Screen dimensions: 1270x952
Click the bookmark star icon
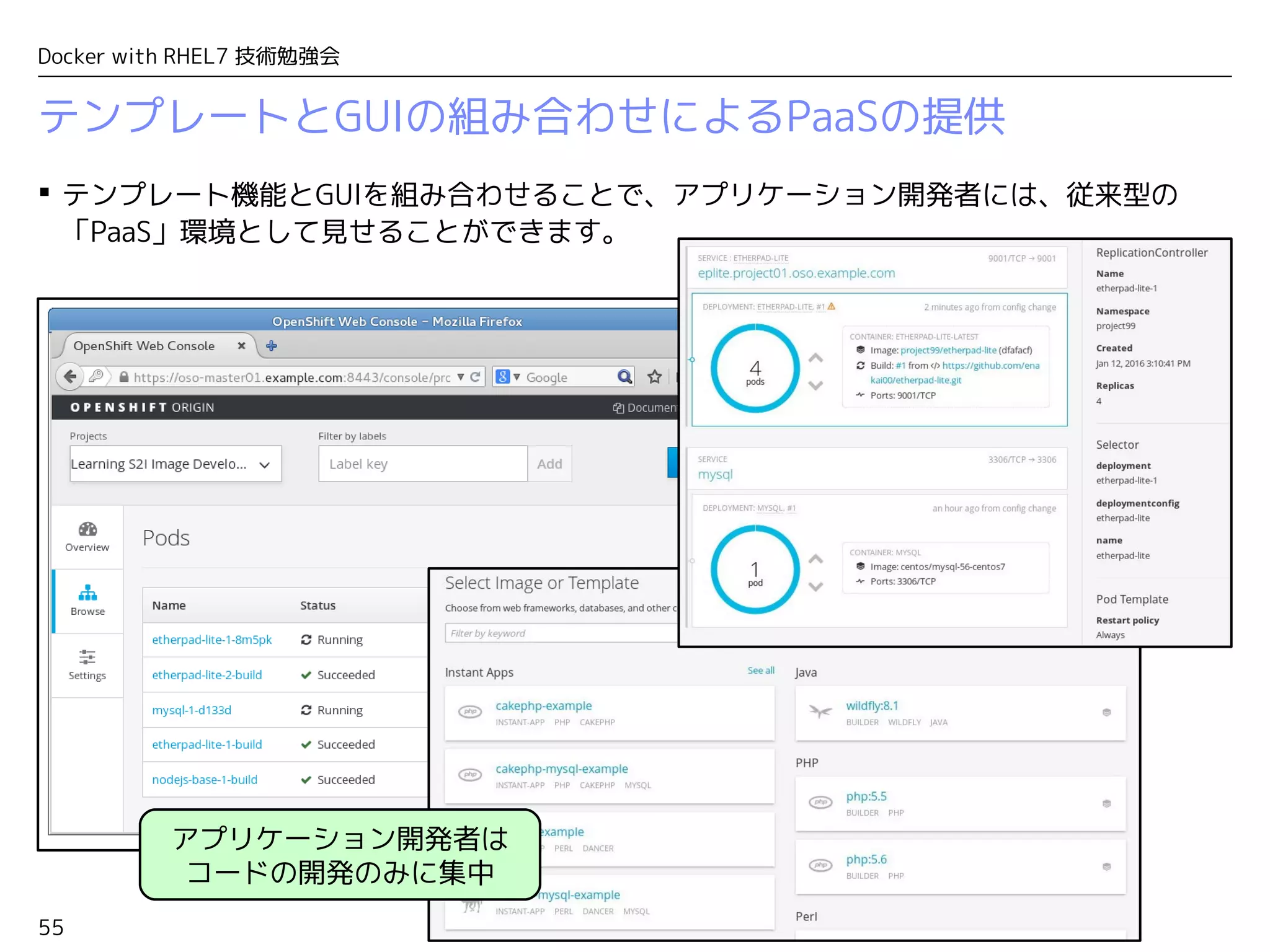pos(654,377)
